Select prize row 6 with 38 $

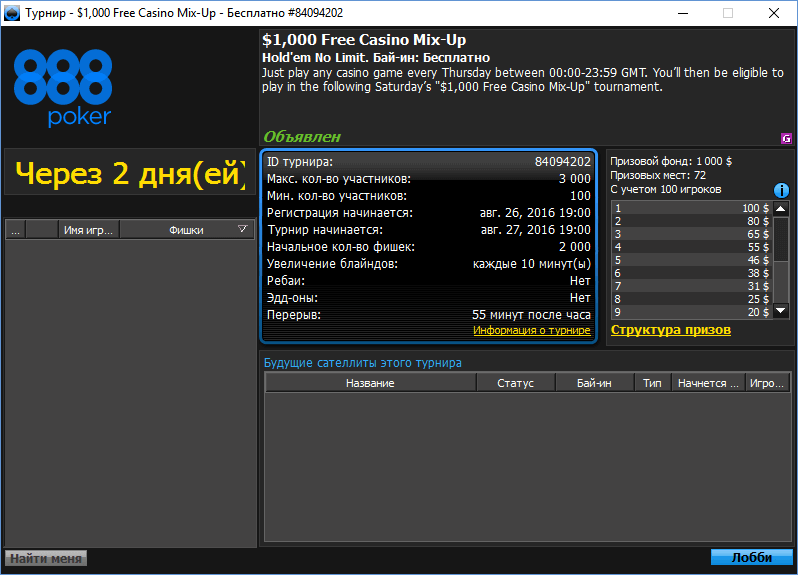tap(692, 273)
